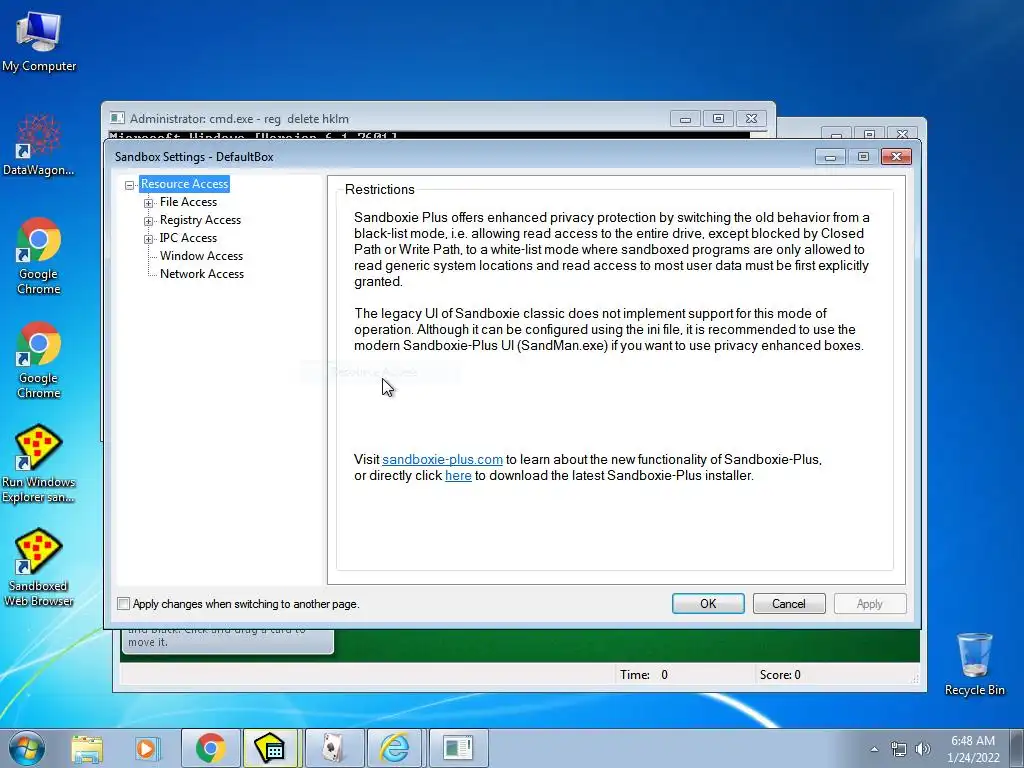Open the volume control tray icon
1024x768 pixels.
(x=922, y=749)
